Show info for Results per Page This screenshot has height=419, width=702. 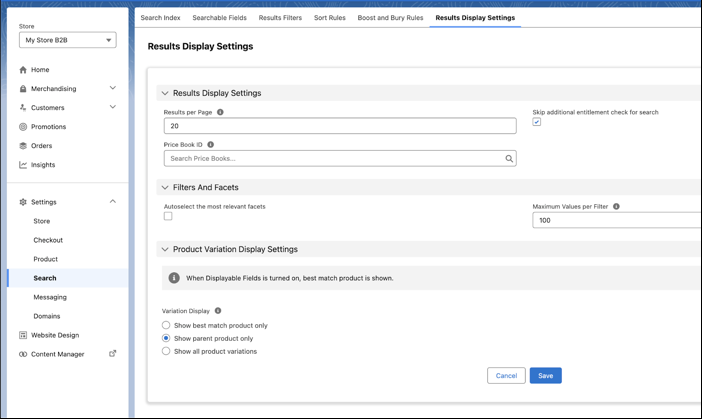pos(220,112)
